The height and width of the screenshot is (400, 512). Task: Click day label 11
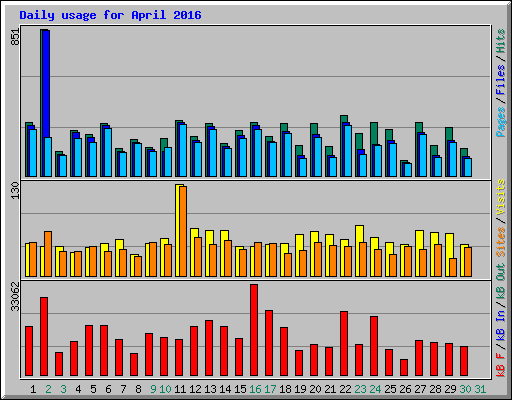click(180, 389)
